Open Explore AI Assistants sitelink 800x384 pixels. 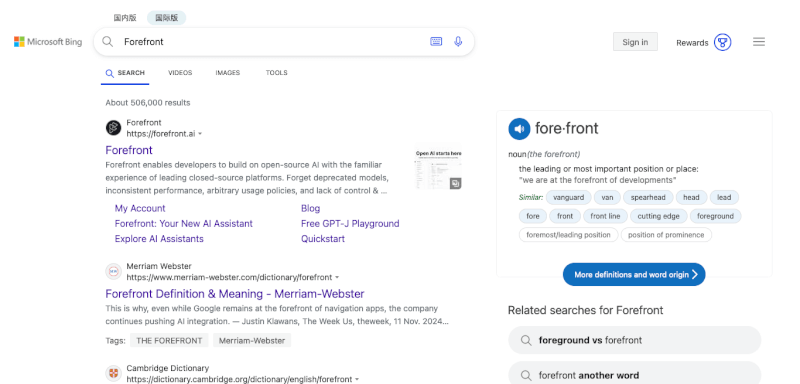tap(159, 239)
